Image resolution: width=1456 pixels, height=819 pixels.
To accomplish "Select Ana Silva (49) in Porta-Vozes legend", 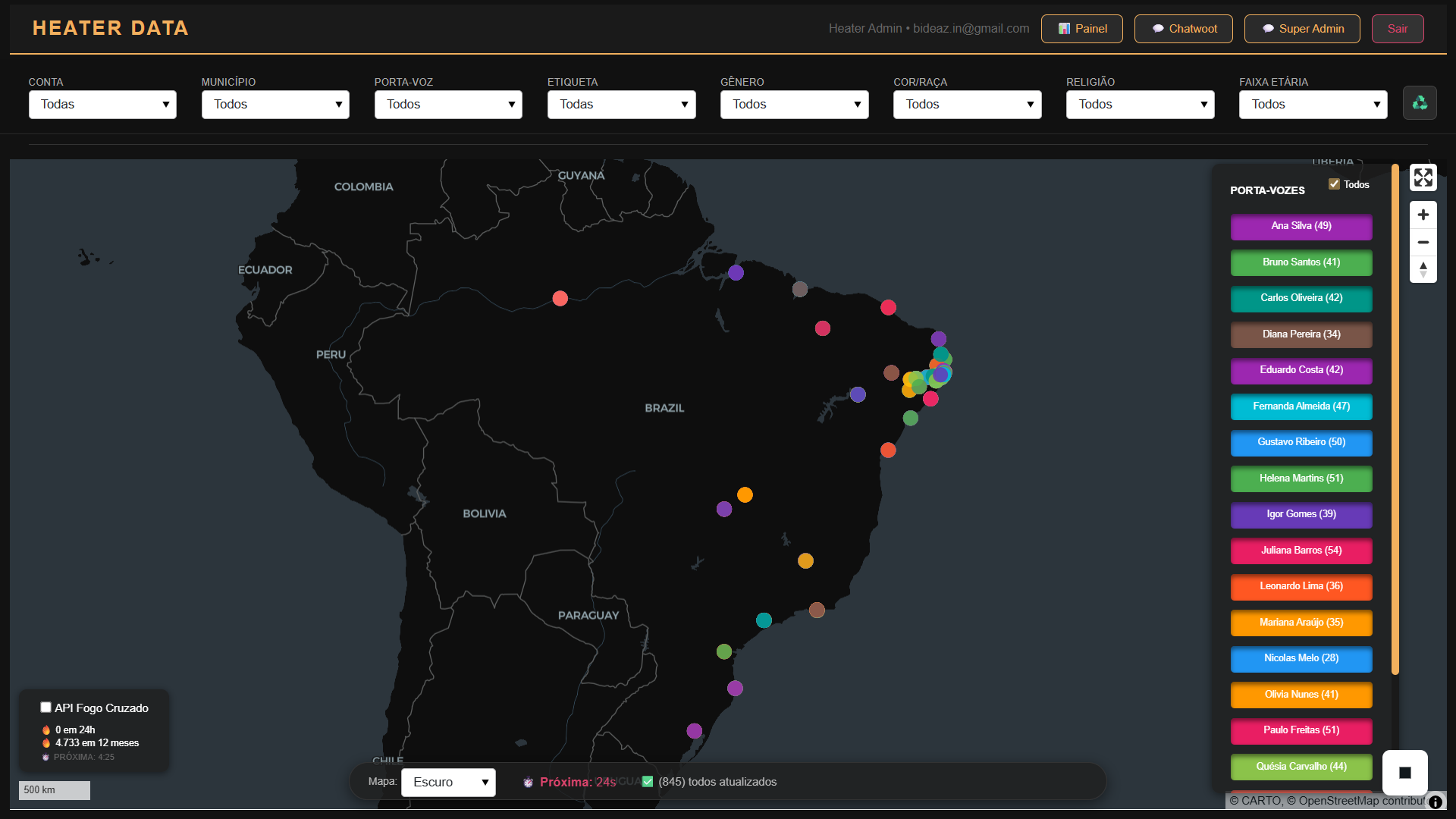I will (x=1301, y=227).
